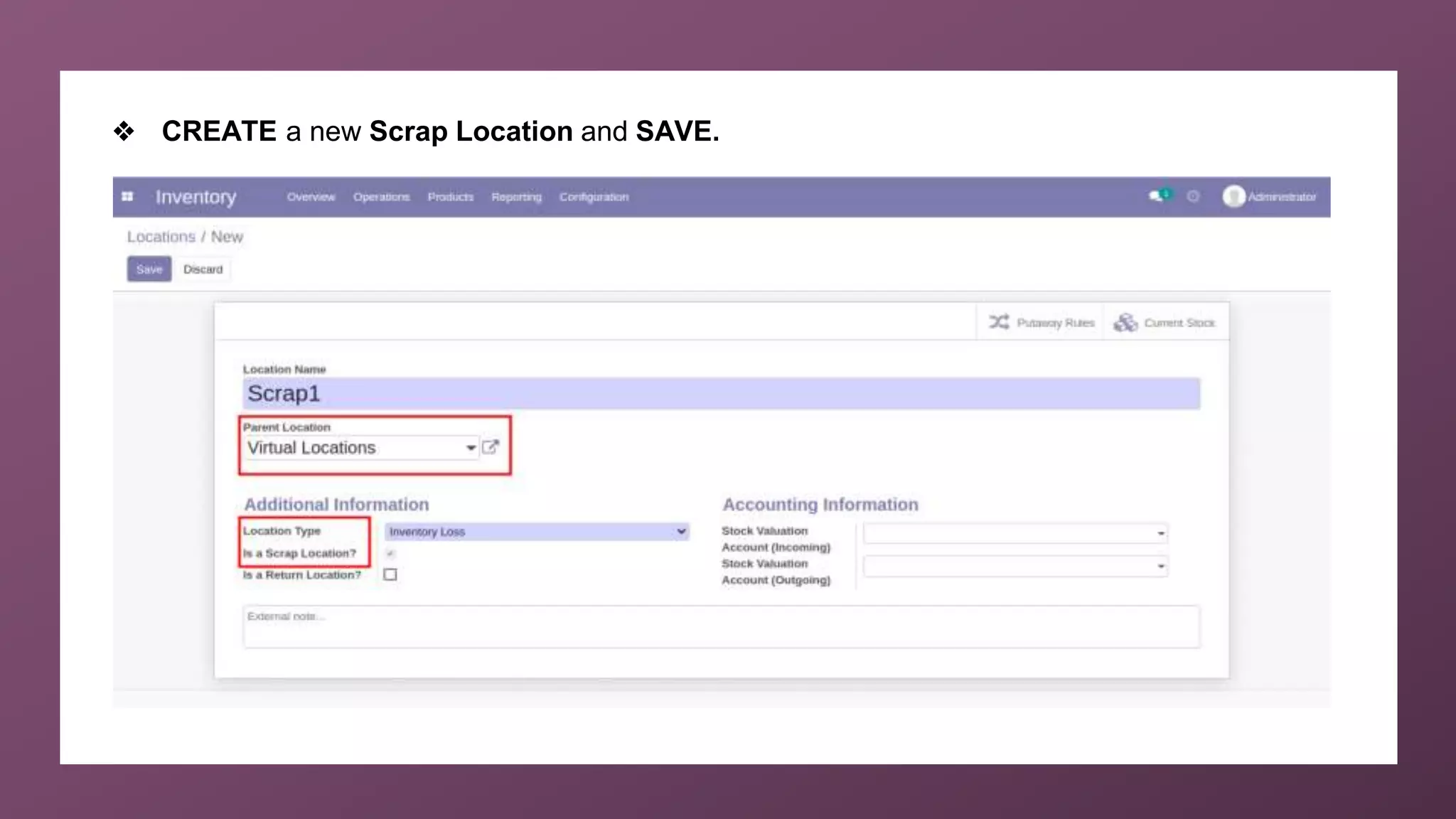Toggle the Is a Scrap Location checkbox

390,553
